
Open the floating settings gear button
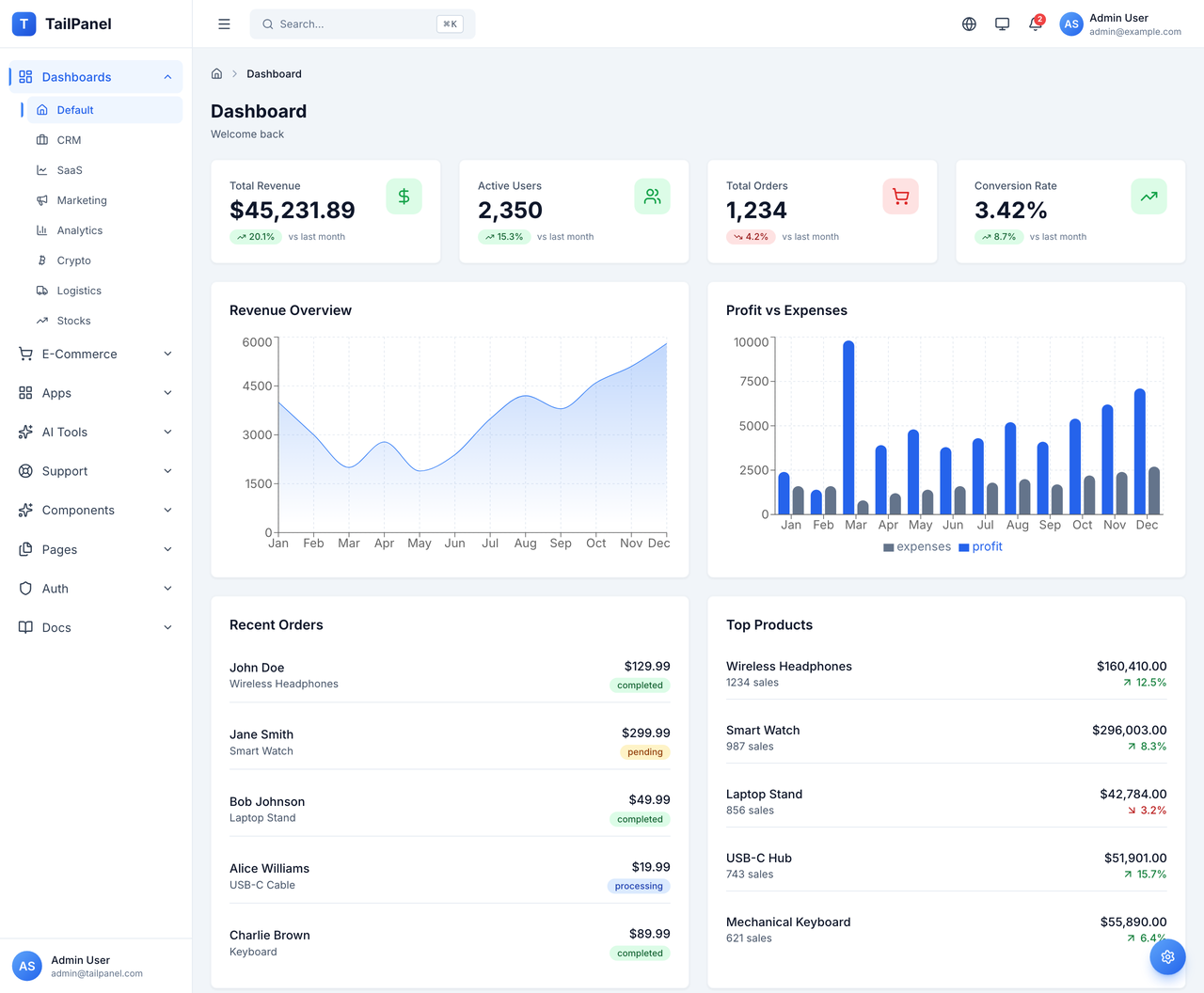tap(1167, 956)
